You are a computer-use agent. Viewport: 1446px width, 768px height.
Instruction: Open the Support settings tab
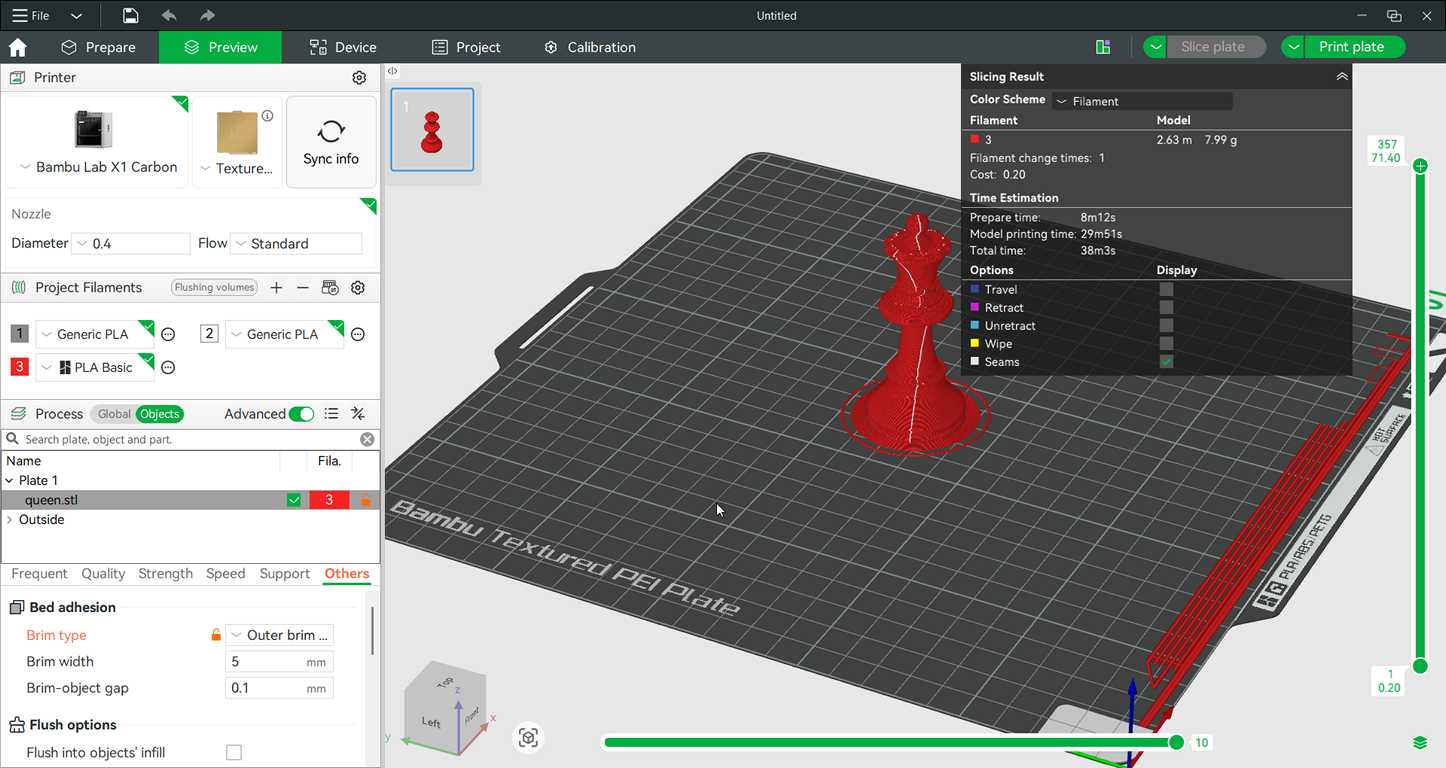click(285, 574)
